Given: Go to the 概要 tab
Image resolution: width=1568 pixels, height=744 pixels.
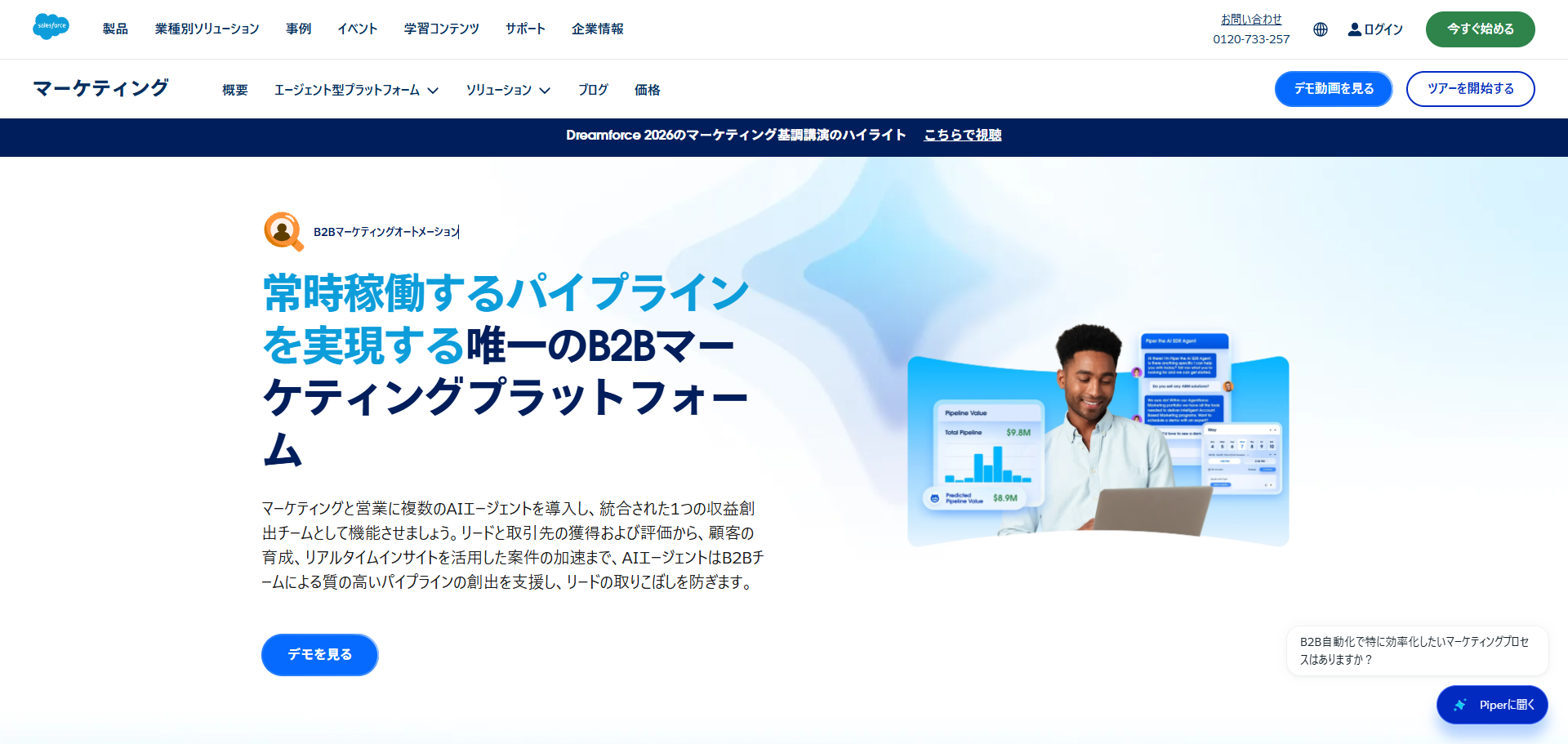Looking at the screenshot, I should [235, 90].
